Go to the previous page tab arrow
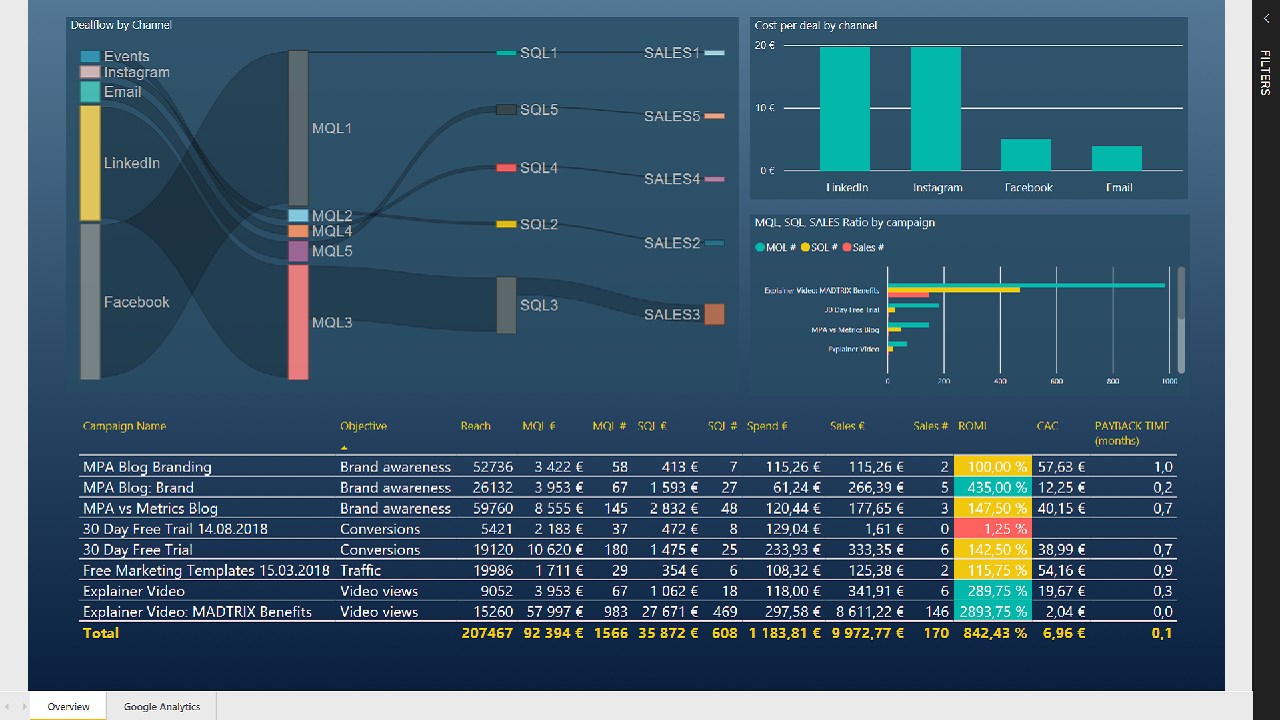The image size is (1280, 720). click(9, 707)
